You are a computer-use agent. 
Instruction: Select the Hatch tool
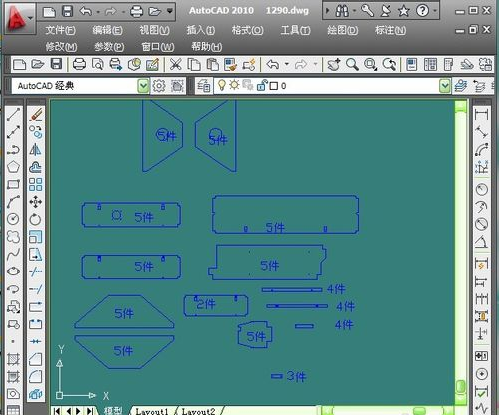click(x=13, y=359)
